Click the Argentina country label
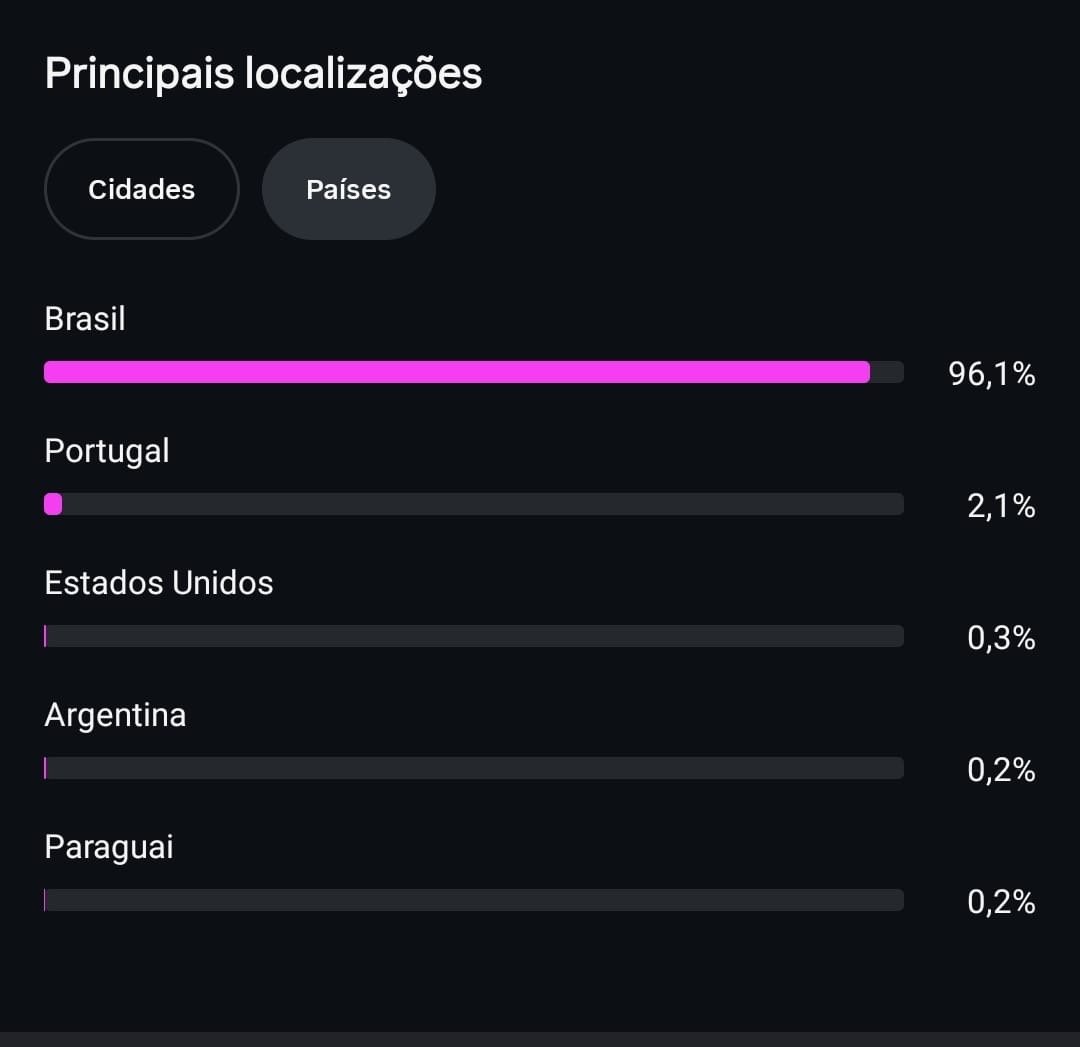This screenshot has width=1080, height=1047. [x=115, y=715]
